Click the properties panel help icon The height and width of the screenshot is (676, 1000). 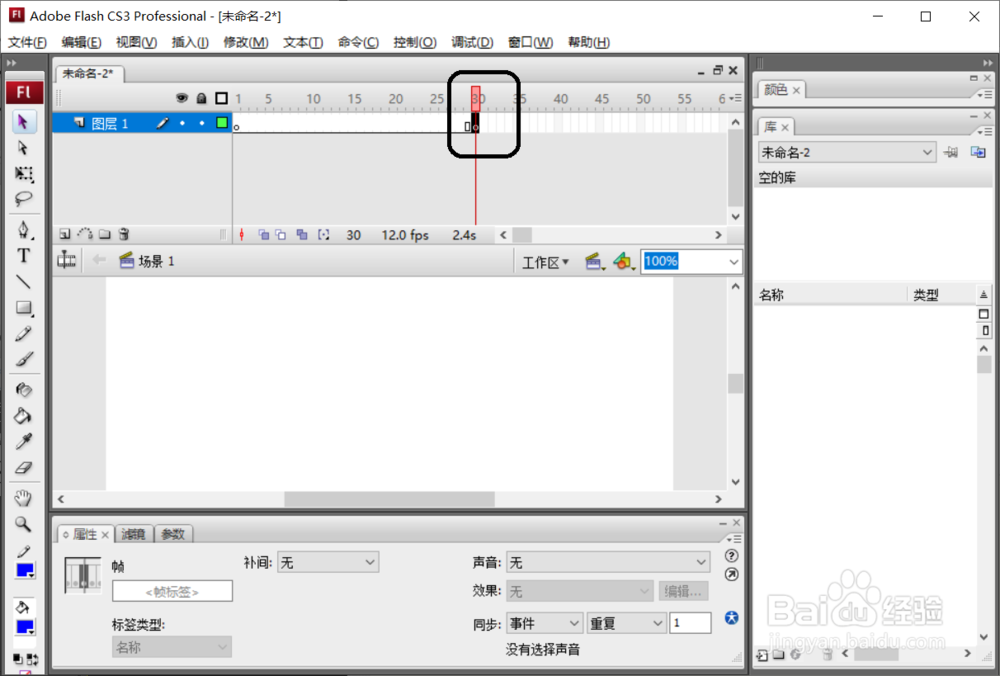[732, 555]
